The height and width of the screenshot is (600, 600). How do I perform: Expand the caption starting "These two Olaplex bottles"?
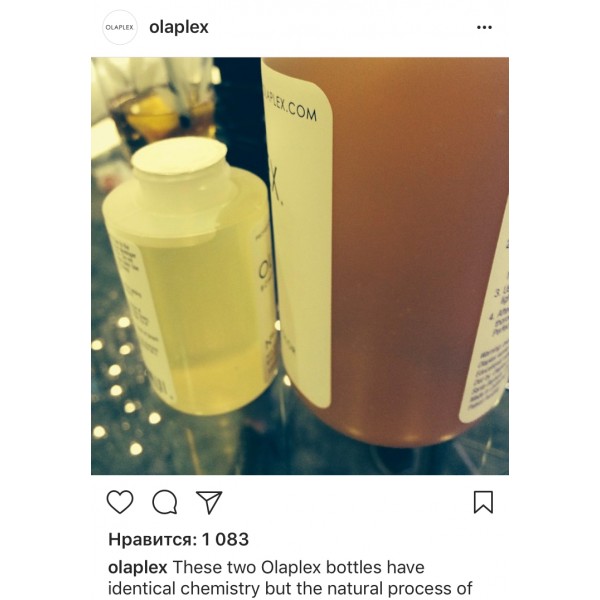pyautogui.click(x=299, y=567)
